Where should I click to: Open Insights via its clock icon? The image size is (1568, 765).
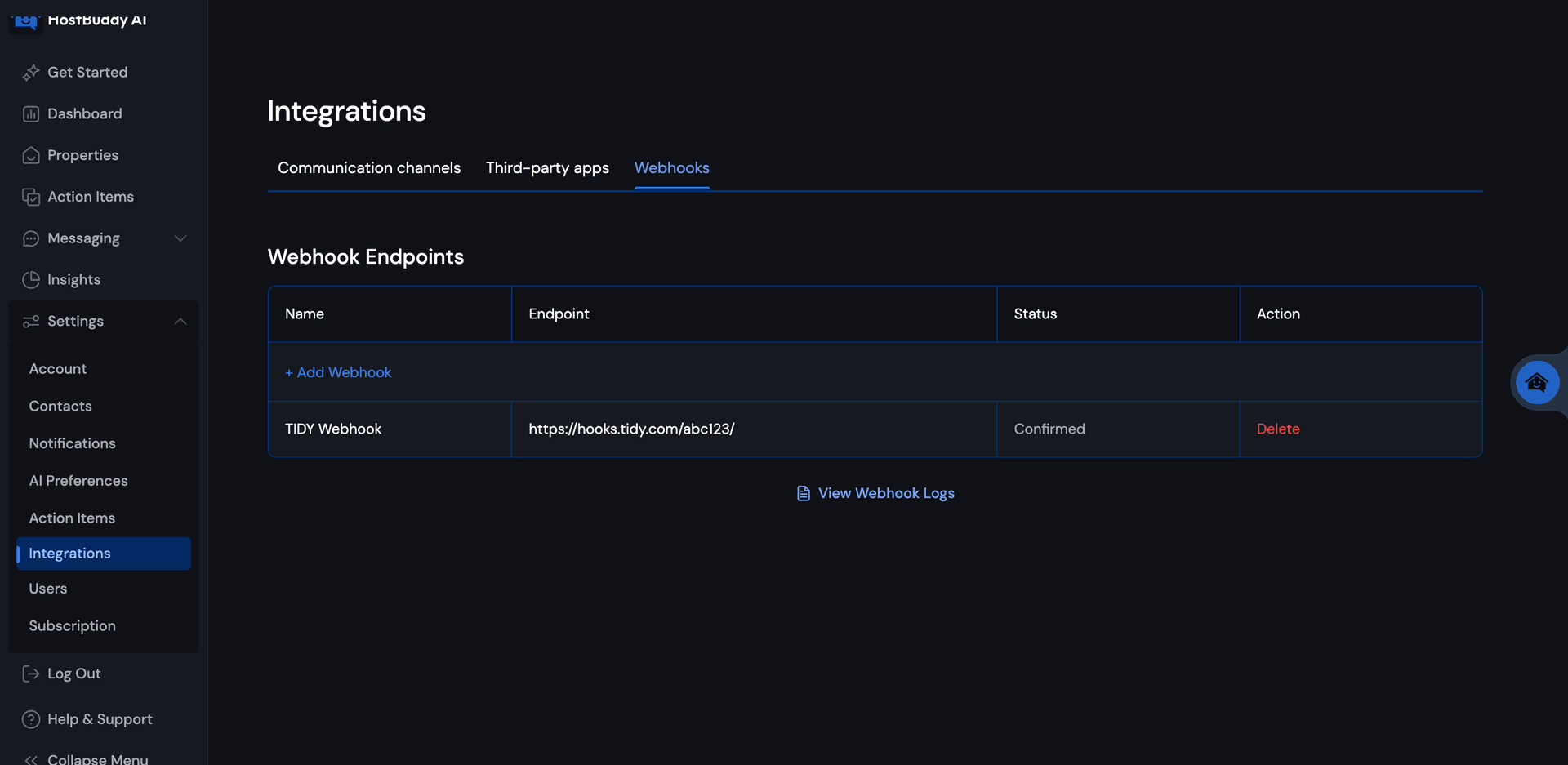(30, 279)
